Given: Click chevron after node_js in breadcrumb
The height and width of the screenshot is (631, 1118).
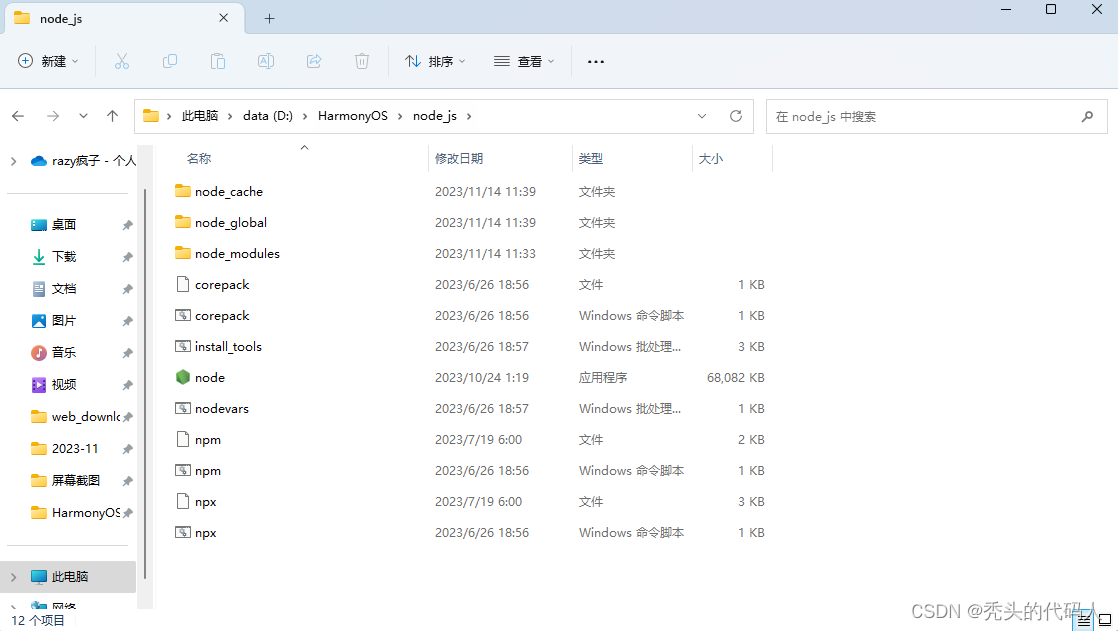Looking at the screenshot, I should (x=469, y=116).
